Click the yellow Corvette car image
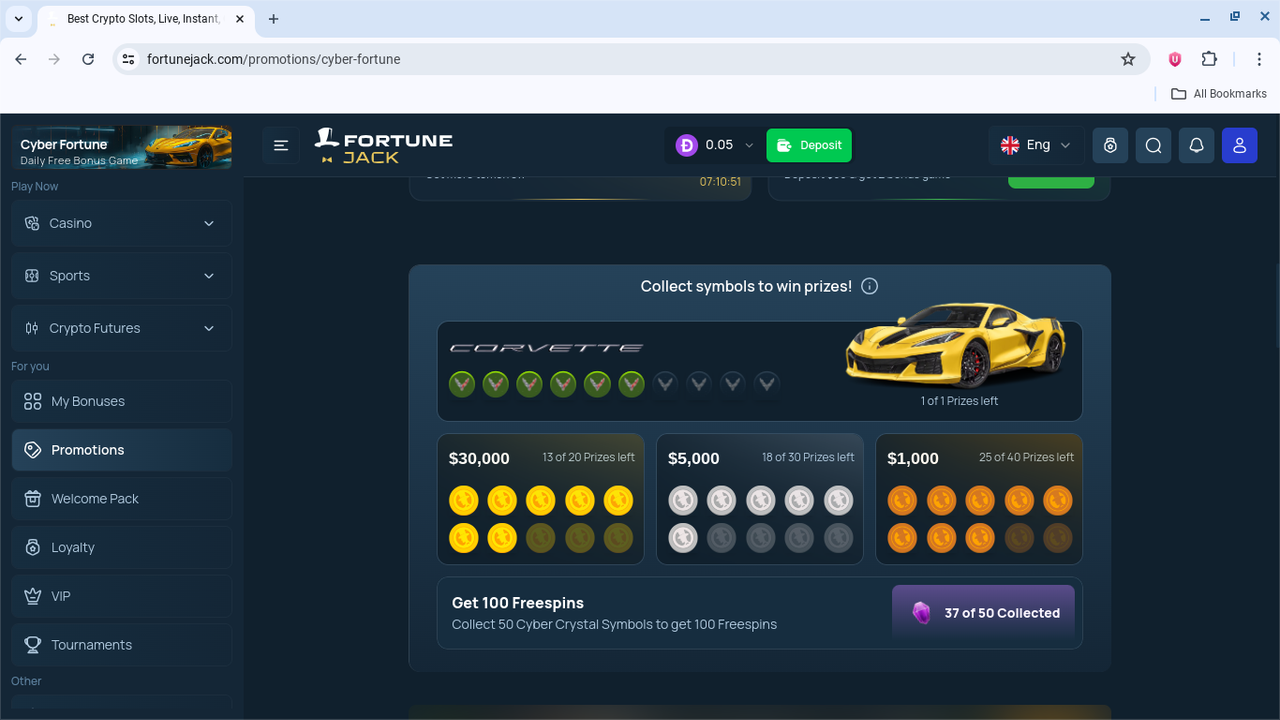The image size is (1280, 720). click(x=955, y=345)
